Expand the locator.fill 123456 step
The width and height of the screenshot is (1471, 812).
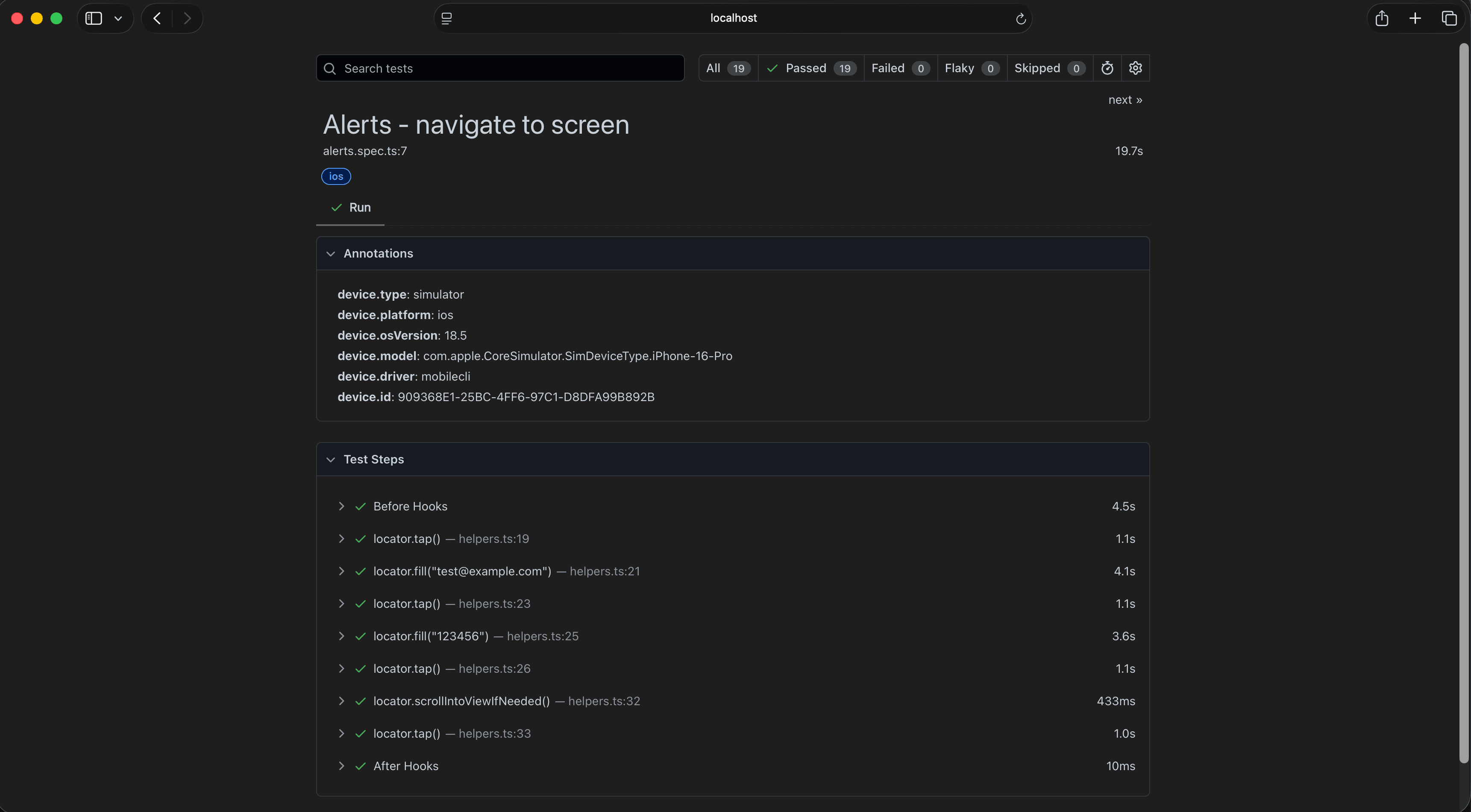[341, 636]
